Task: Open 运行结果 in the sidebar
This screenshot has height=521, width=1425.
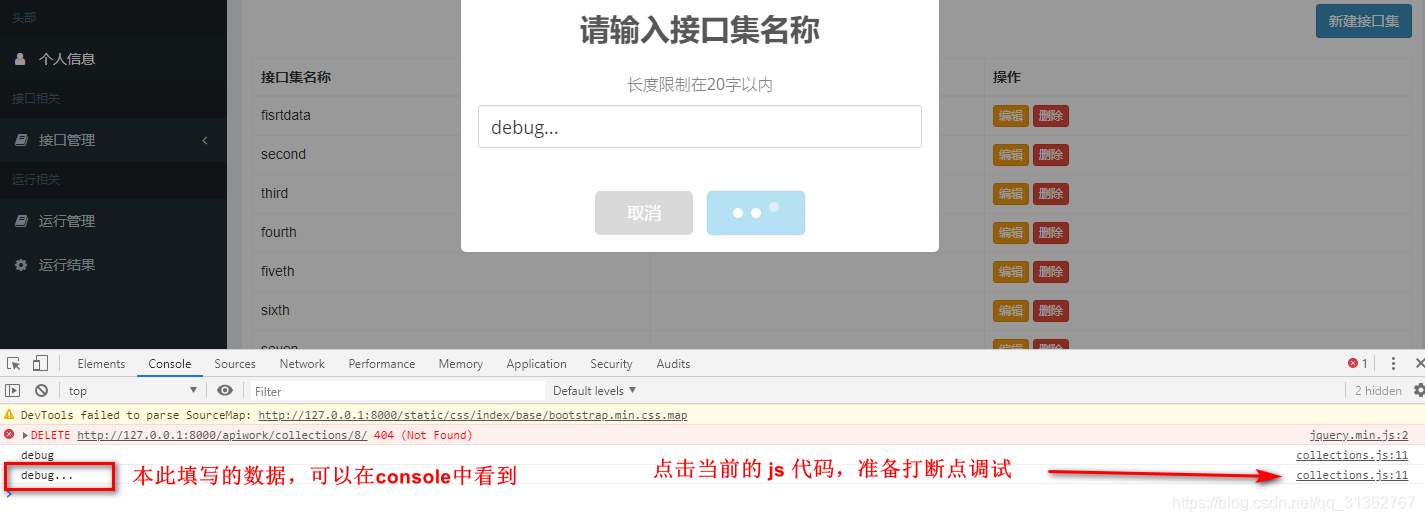Action: (66, 265)
